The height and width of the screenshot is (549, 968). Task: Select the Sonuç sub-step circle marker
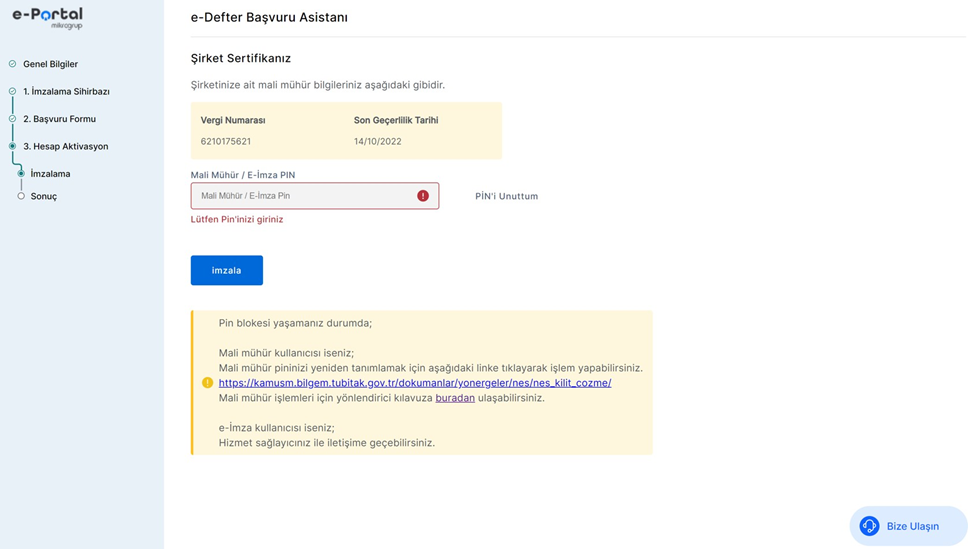[x=21, y=196]
